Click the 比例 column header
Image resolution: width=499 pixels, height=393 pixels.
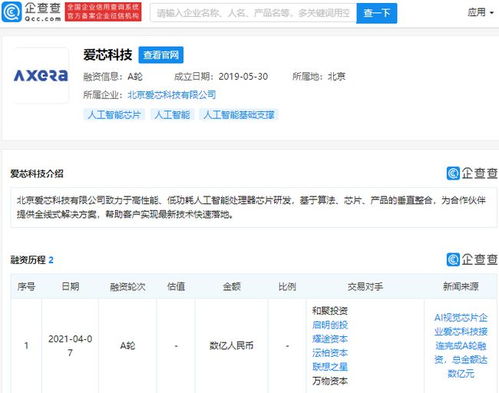click(x=287, y=287)
